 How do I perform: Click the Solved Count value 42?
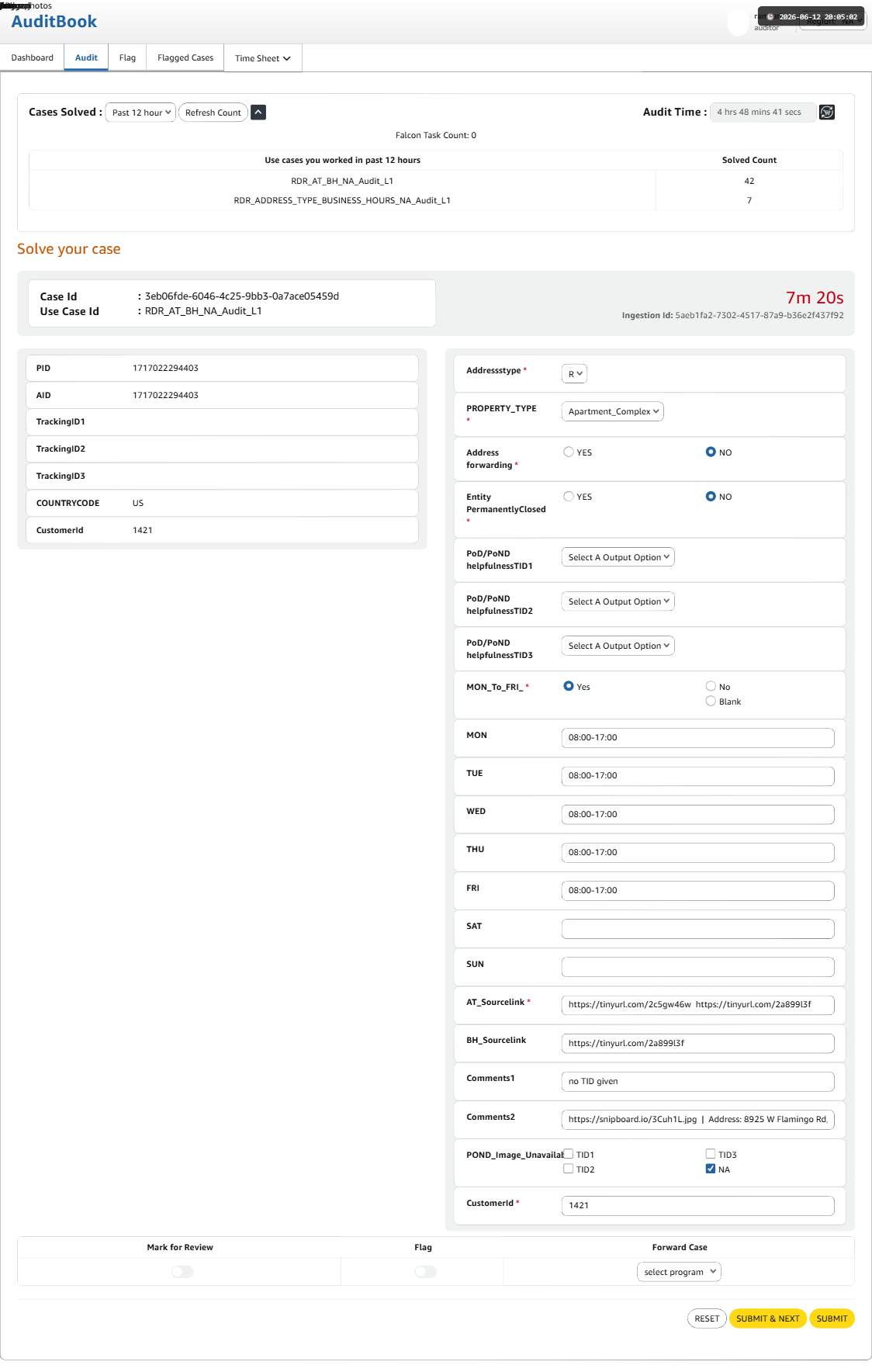(749, 181)
